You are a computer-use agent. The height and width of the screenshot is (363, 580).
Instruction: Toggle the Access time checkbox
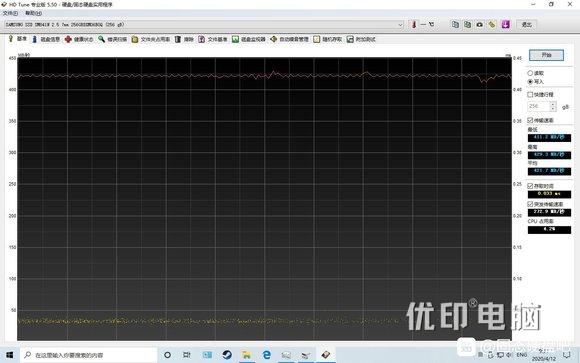(x=530, y=186)
